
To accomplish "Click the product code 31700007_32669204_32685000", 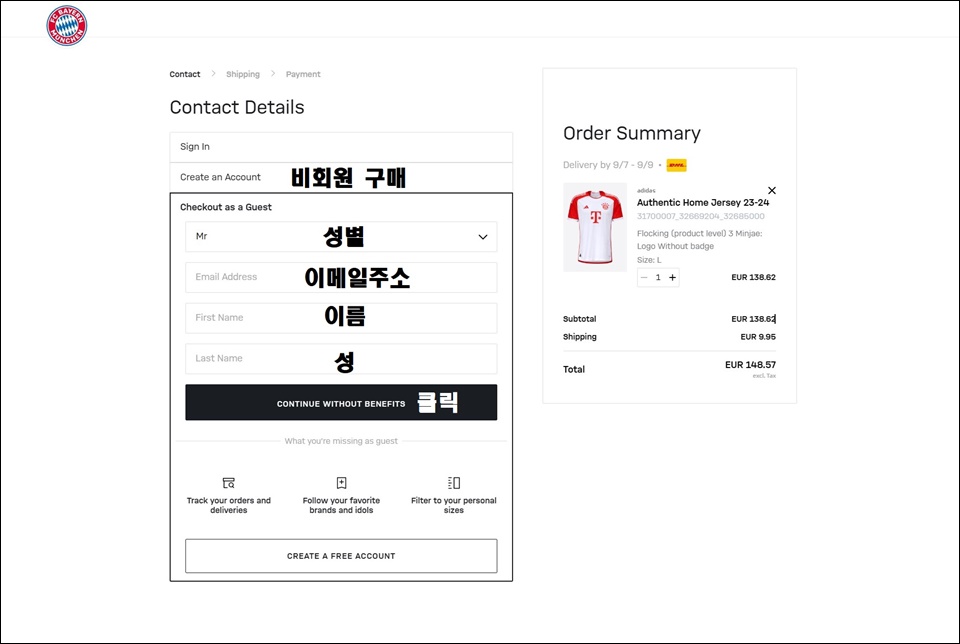I will click(700, 216).
